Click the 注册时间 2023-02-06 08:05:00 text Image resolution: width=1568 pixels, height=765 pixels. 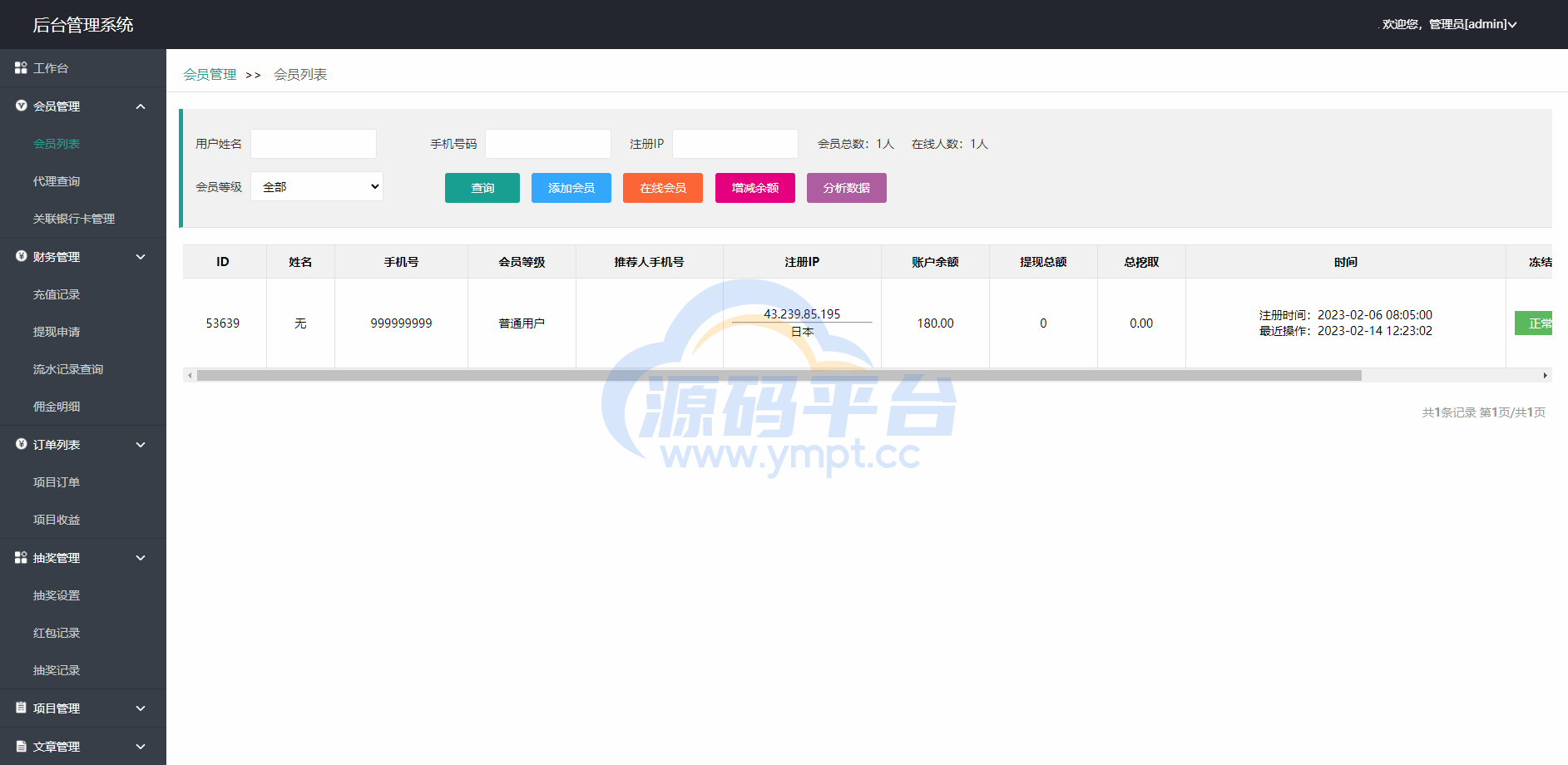click(1346, 315)
